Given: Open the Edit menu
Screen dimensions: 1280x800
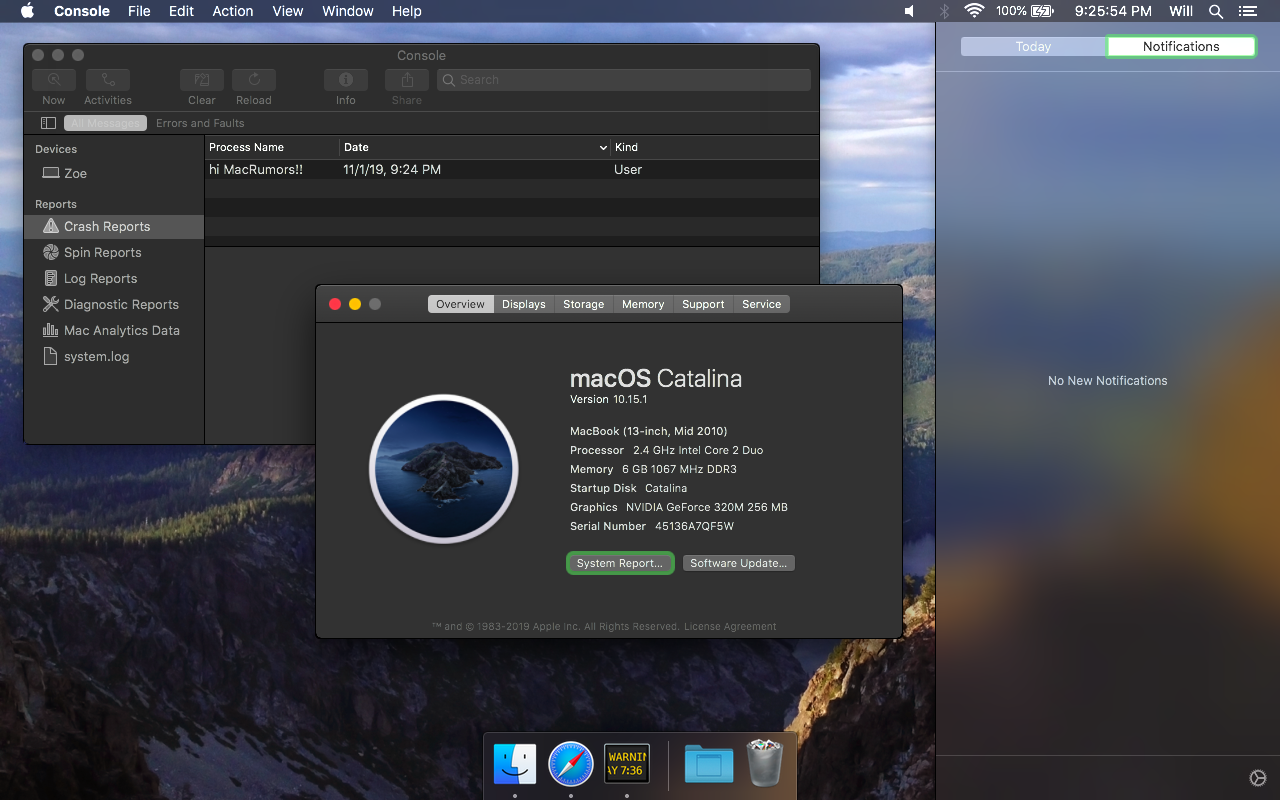Looking at the screenshot, I should pos(181,11).
